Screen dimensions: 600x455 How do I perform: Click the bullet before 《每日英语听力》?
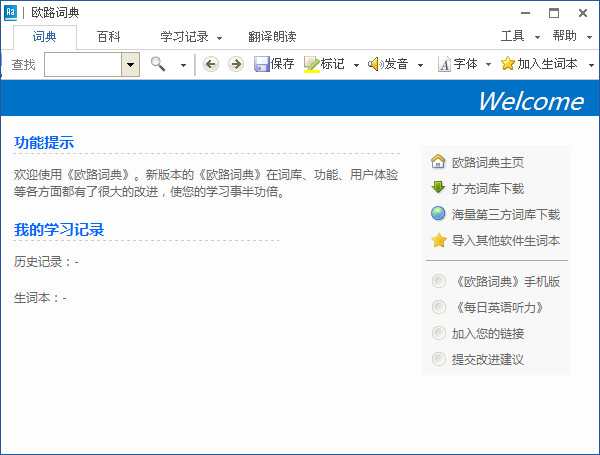click(x=439, y=307)
